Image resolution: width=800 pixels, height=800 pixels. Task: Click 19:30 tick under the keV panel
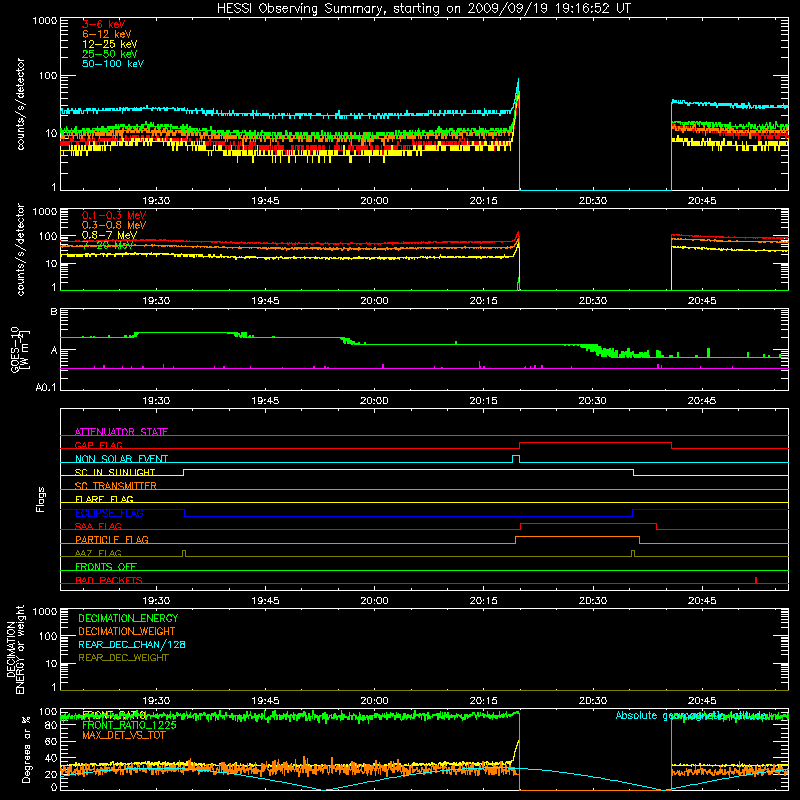[156, 201]
